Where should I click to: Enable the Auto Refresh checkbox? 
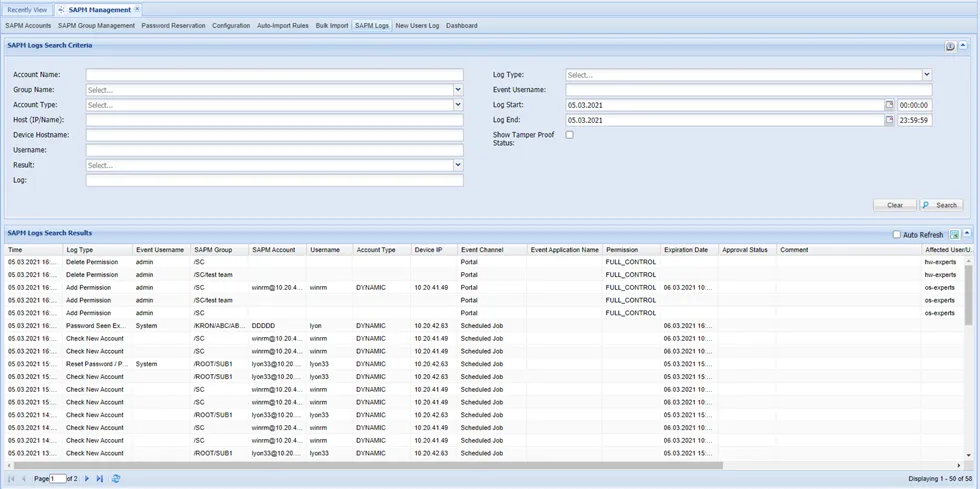pos(897,234)
